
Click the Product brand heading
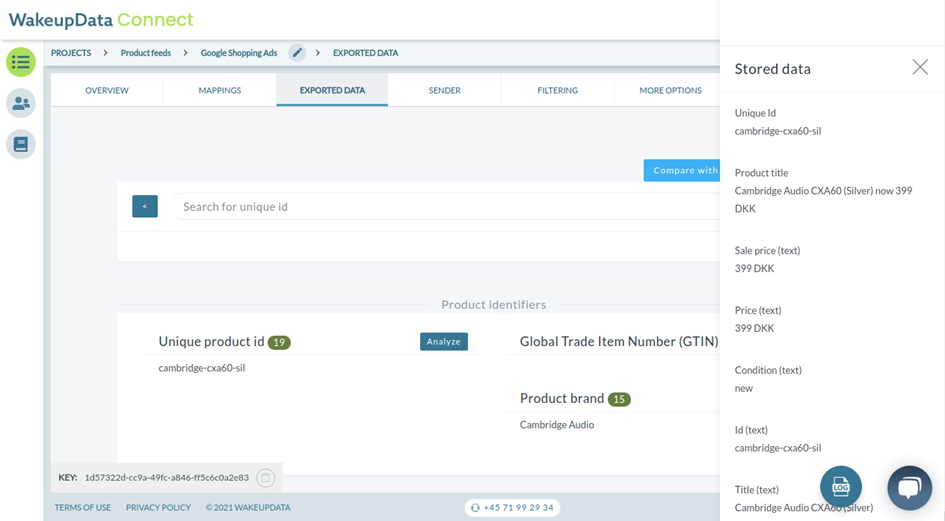pos(562,399)
